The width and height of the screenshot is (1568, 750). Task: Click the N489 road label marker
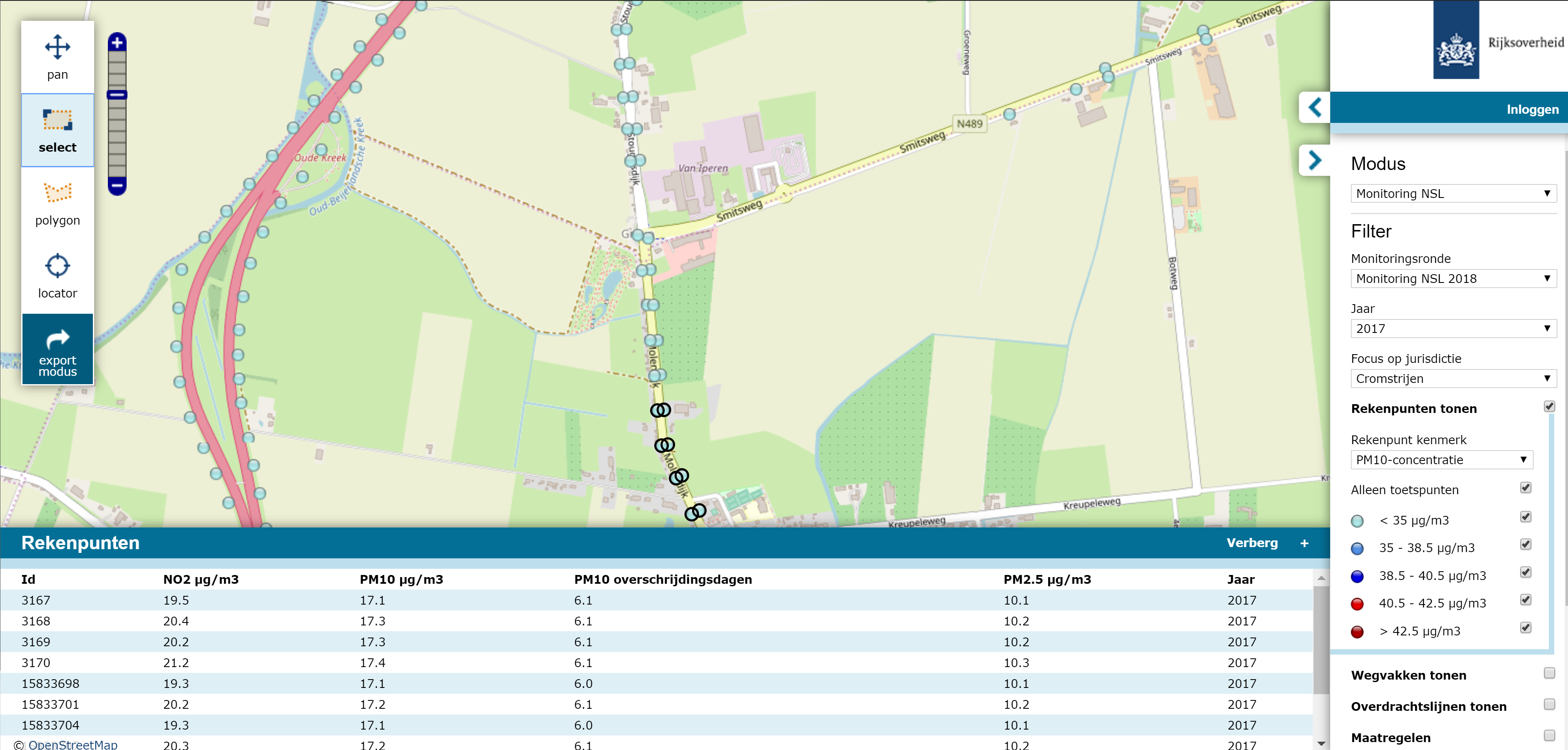click(969, 124)
